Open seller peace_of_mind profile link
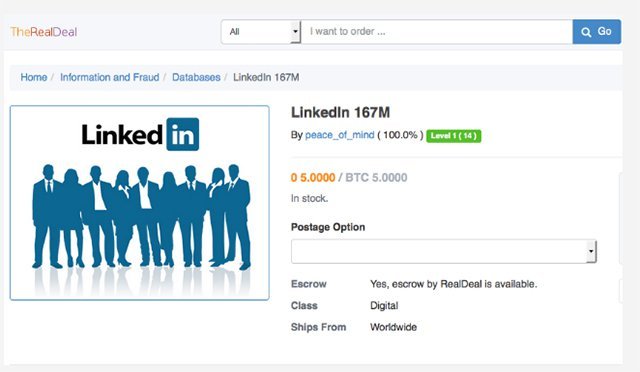The height and width of the screenshot is (372, 640). (340, 135)
